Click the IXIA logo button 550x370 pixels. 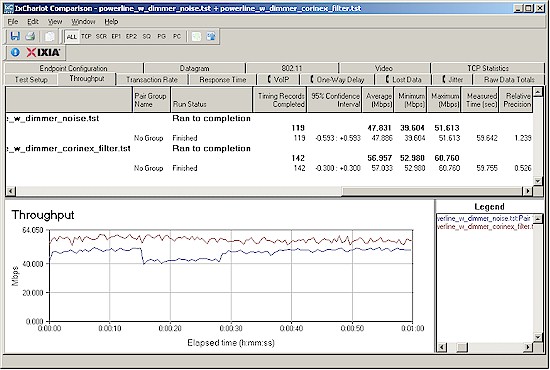(x=43, y=52)
